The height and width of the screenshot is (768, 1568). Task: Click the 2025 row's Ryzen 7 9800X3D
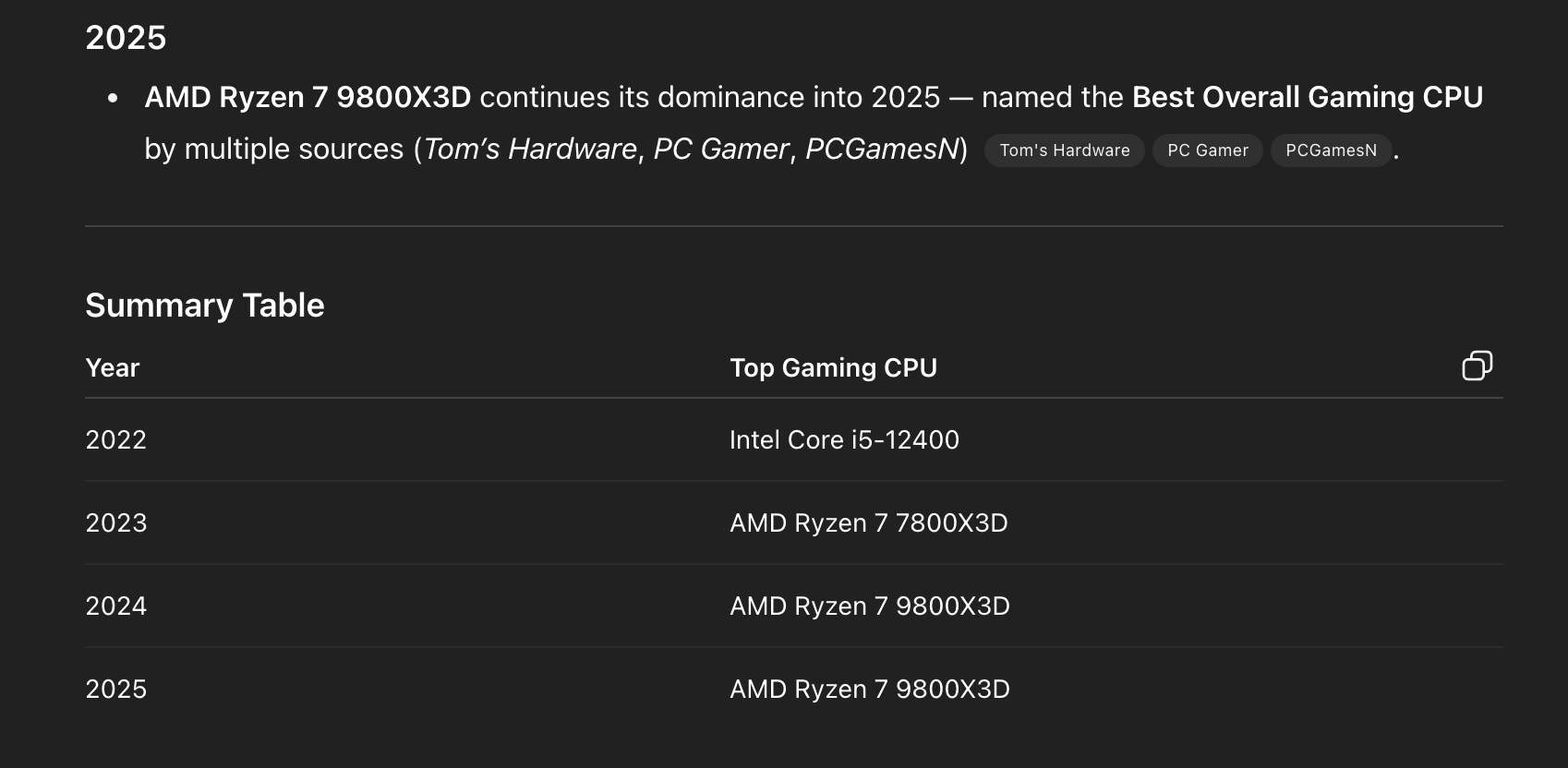(x=869, y=689)
